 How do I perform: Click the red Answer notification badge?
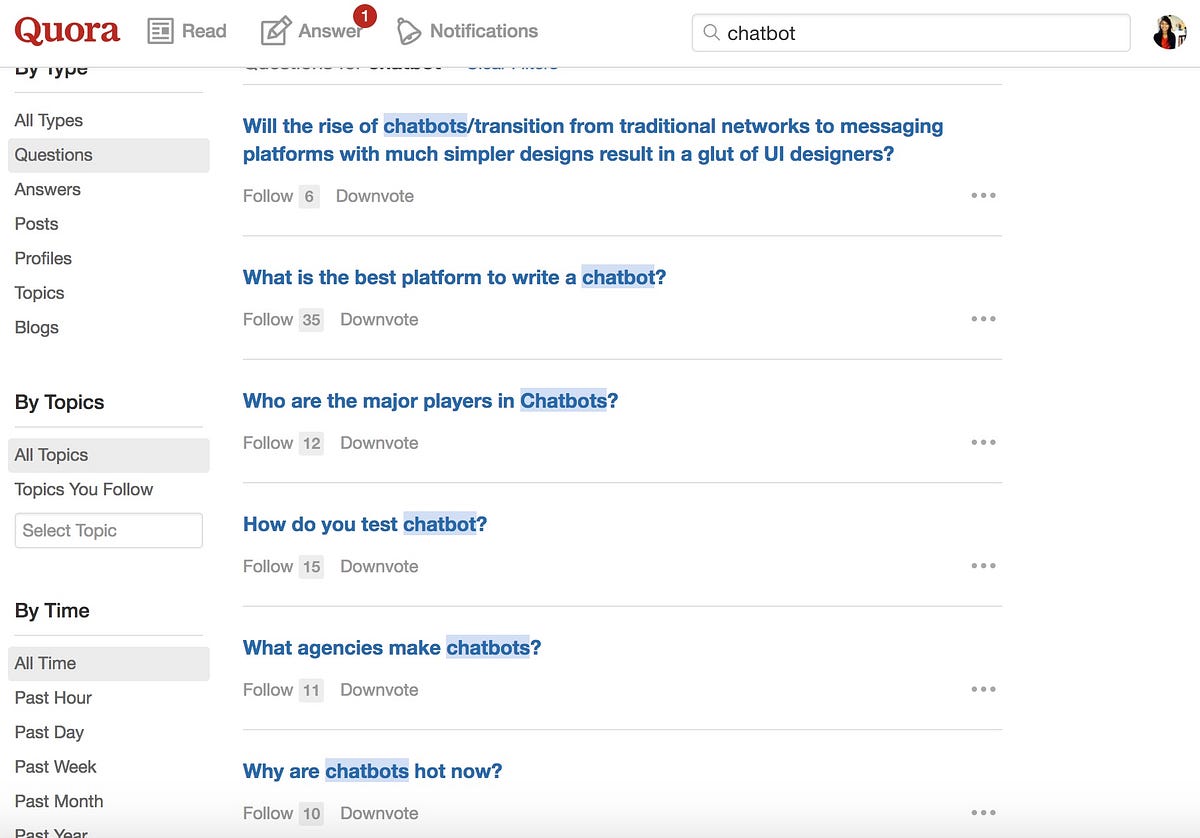coord(364,16)
